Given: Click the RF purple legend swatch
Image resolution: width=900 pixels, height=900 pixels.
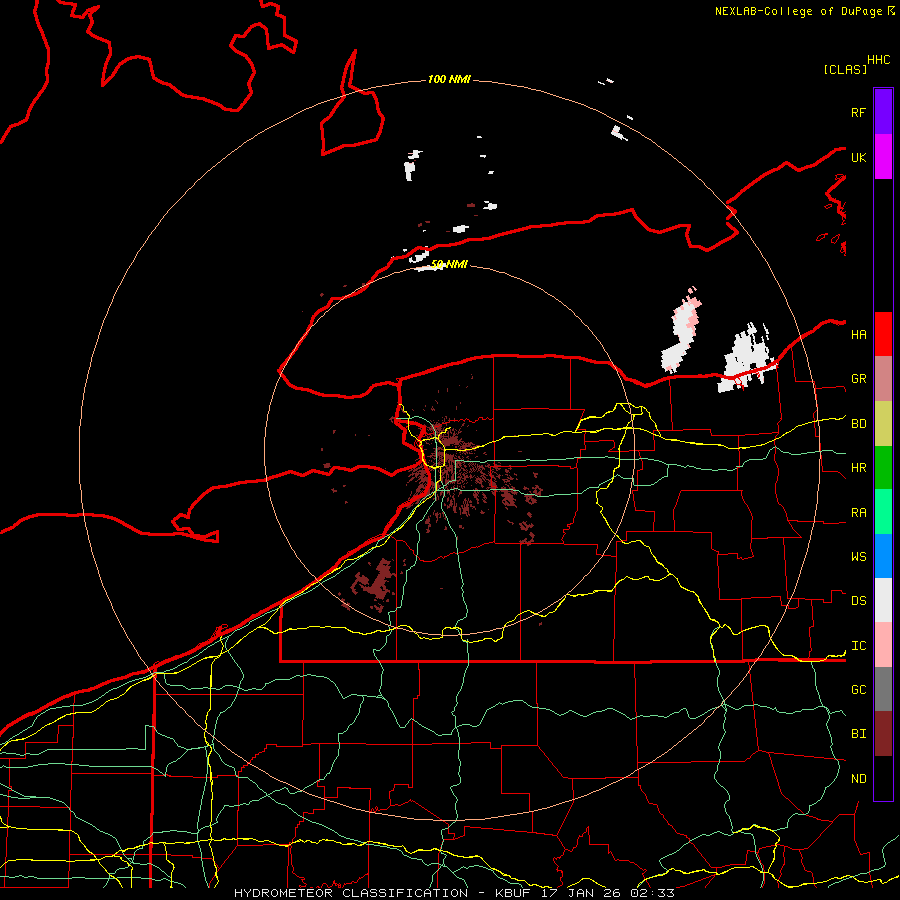Looking at the screenshot, I should [x=883, y=111].
